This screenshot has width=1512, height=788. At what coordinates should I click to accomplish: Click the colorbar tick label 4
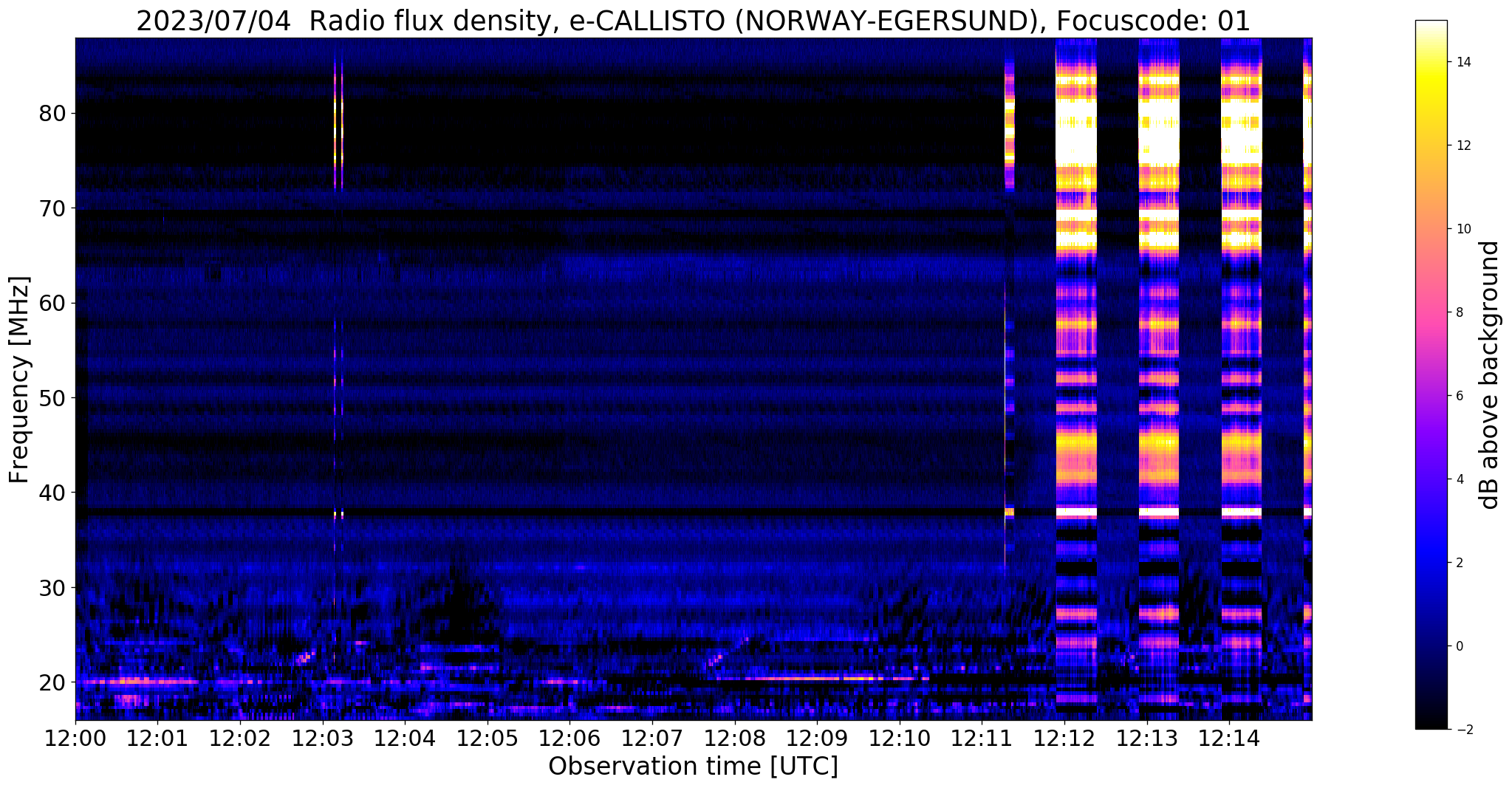click(x=1460, y=479)
